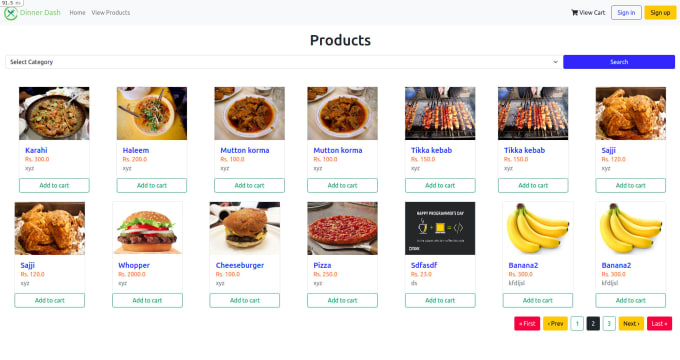This screenshot has height=360, width=680.
Task: Click the Pizza product picture
Action: [x=343, y=228]
